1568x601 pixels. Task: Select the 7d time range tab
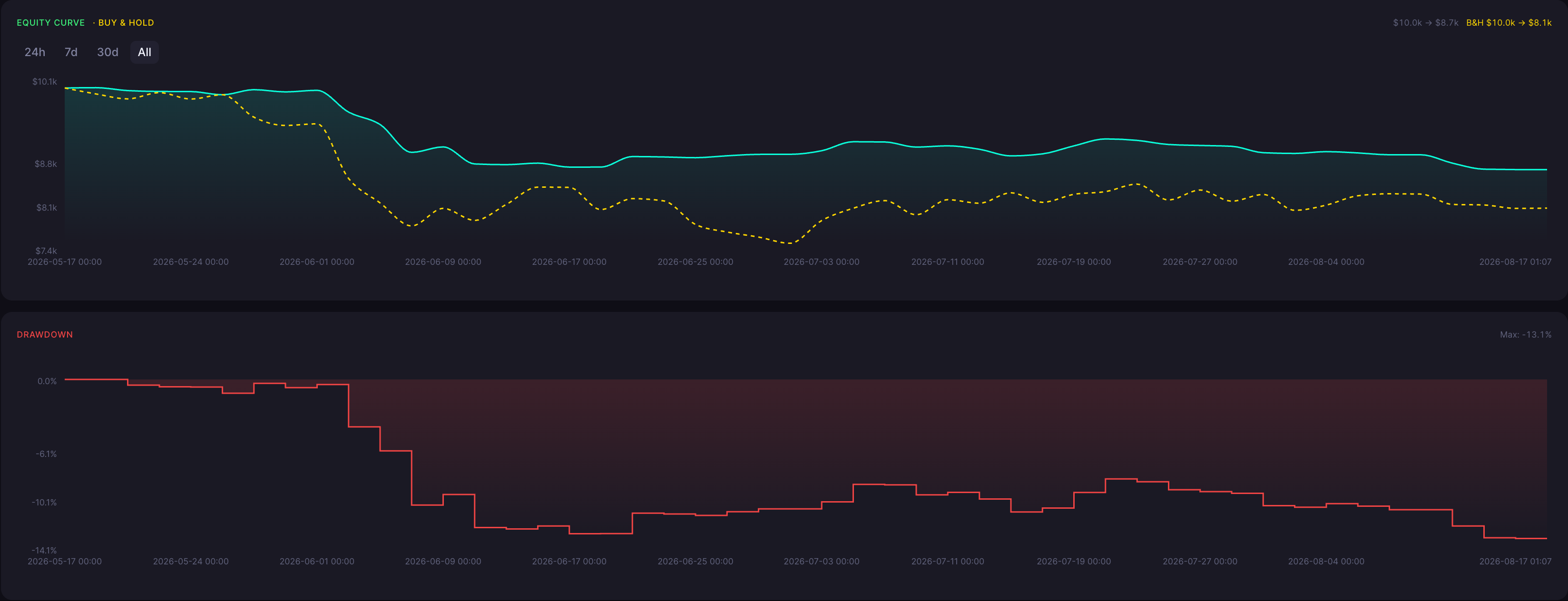tap(71, 52)
